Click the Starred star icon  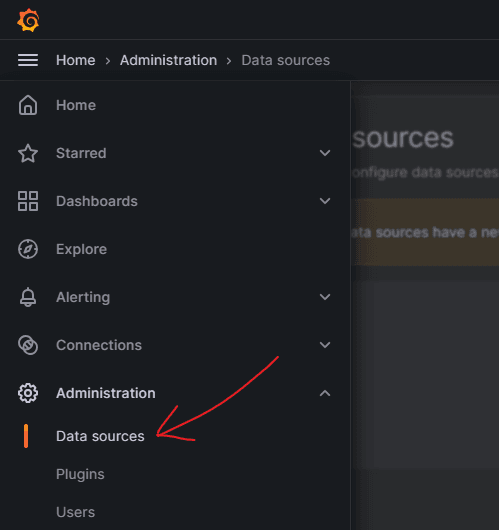28,153
